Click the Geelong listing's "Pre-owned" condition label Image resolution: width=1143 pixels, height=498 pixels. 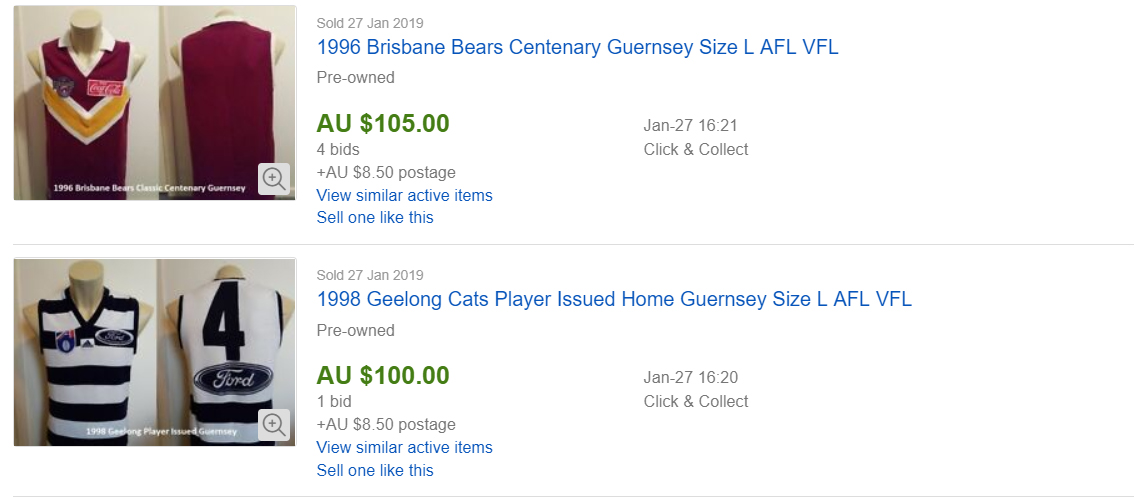coord(355,330)
